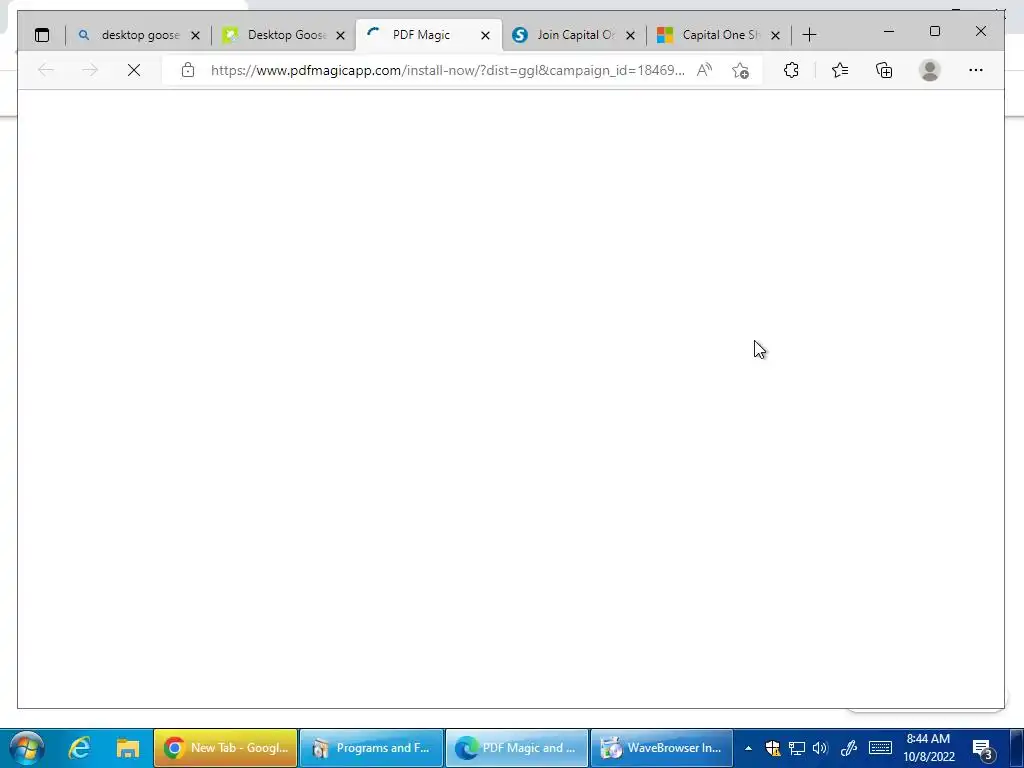Open File Explorer from taskbar
Viewport: 1024px width, 768px height.
127,748
